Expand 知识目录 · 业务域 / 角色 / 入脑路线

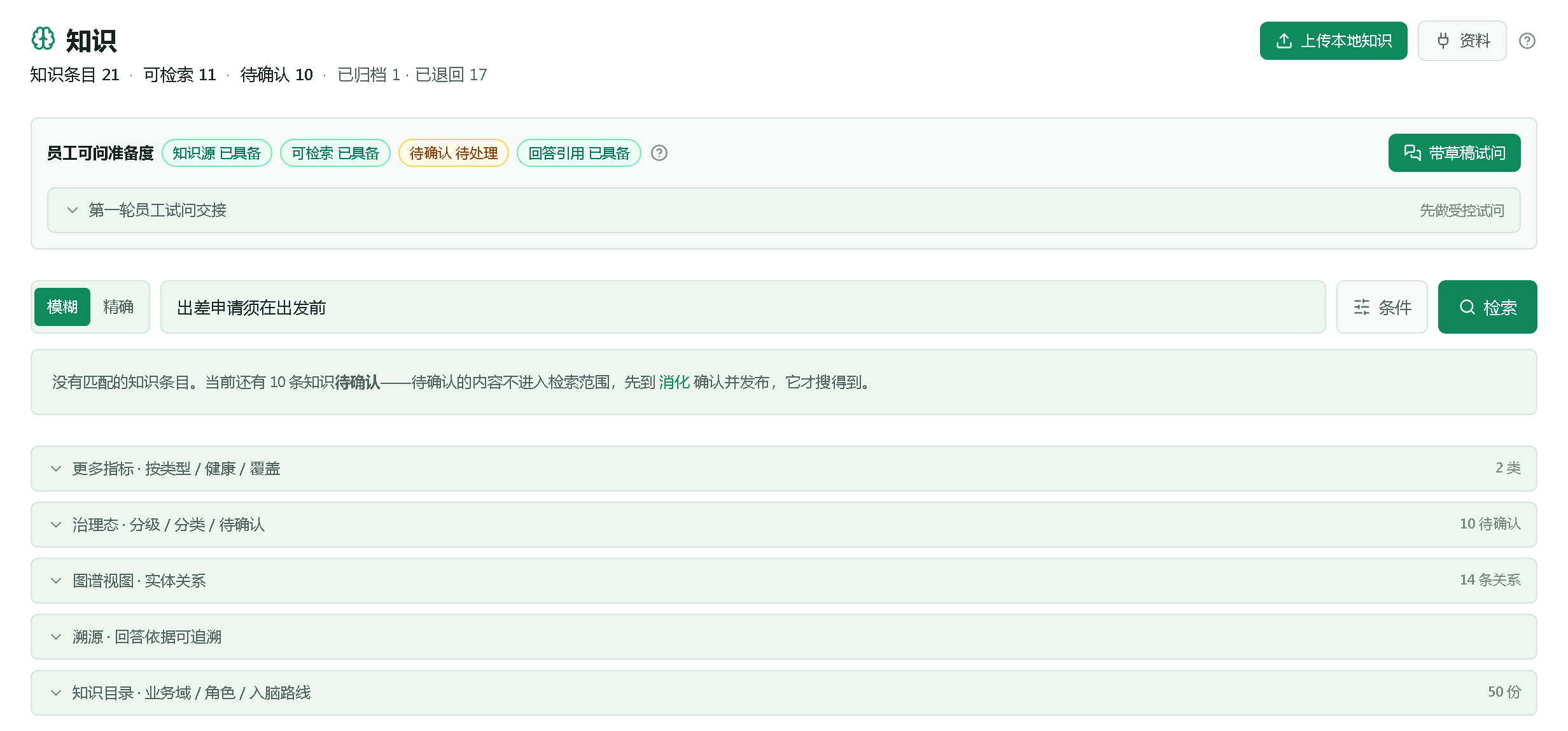(783, 693)
